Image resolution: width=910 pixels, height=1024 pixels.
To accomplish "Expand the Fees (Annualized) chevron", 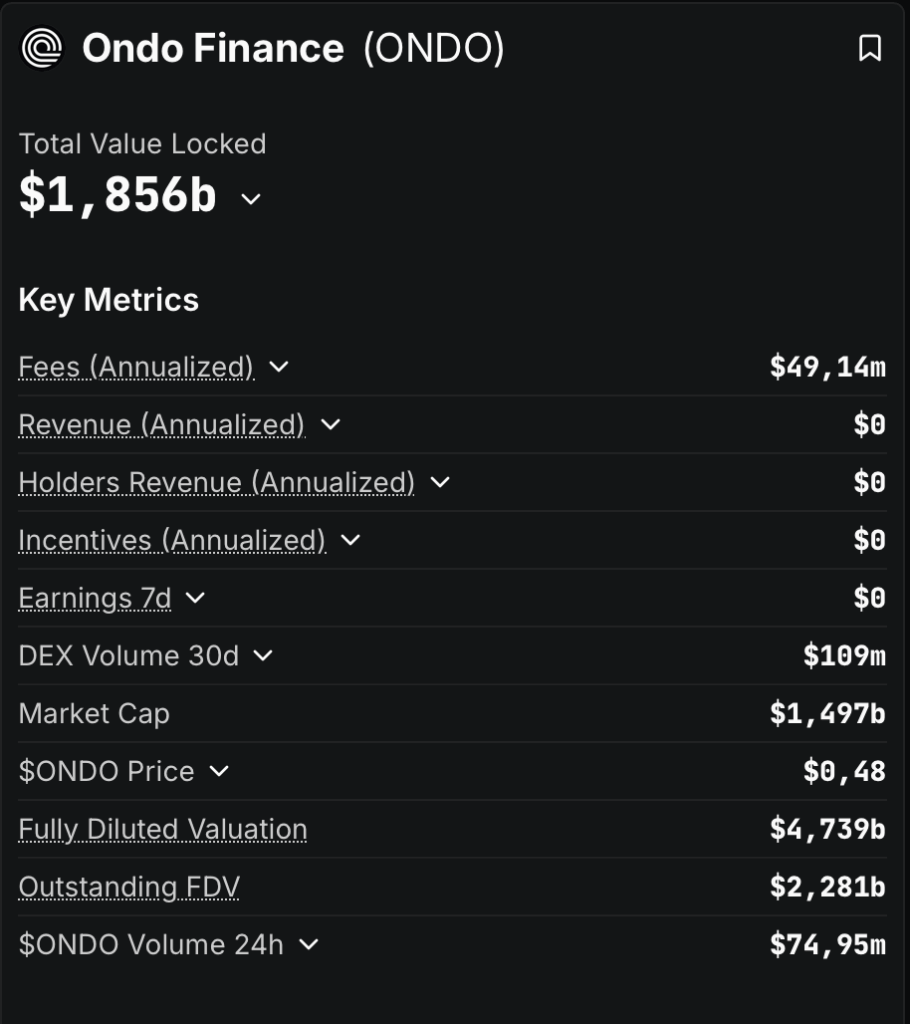I will coord(279,367).
